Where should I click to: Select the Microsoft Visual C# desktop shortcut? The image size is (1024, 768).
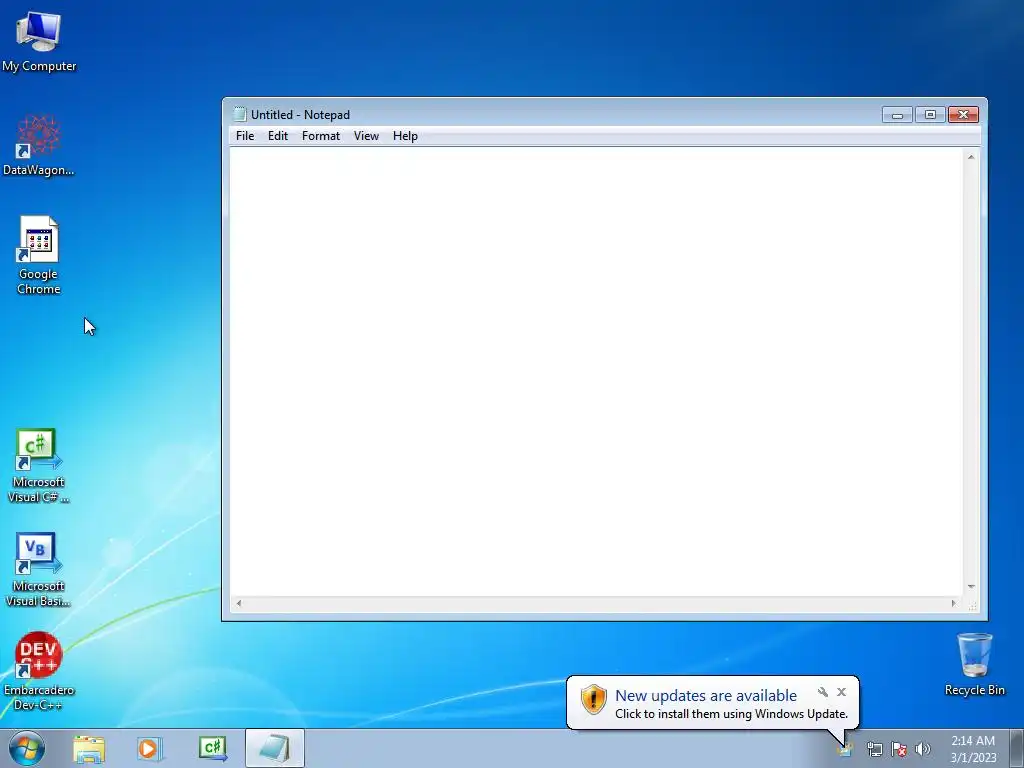[x=39, y=466]
